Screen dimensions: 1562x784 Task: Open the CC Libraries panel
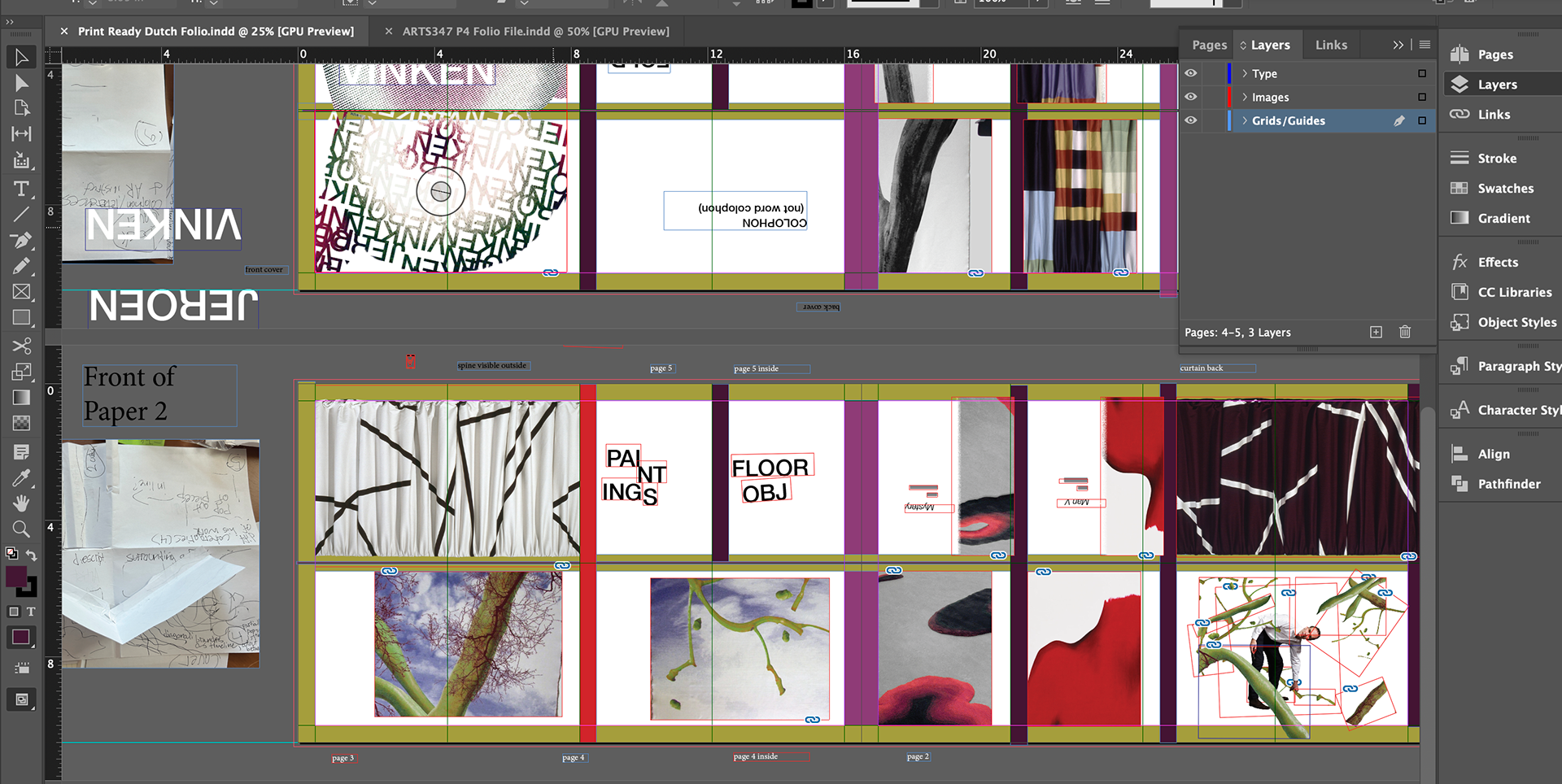tap(1514, 293)
